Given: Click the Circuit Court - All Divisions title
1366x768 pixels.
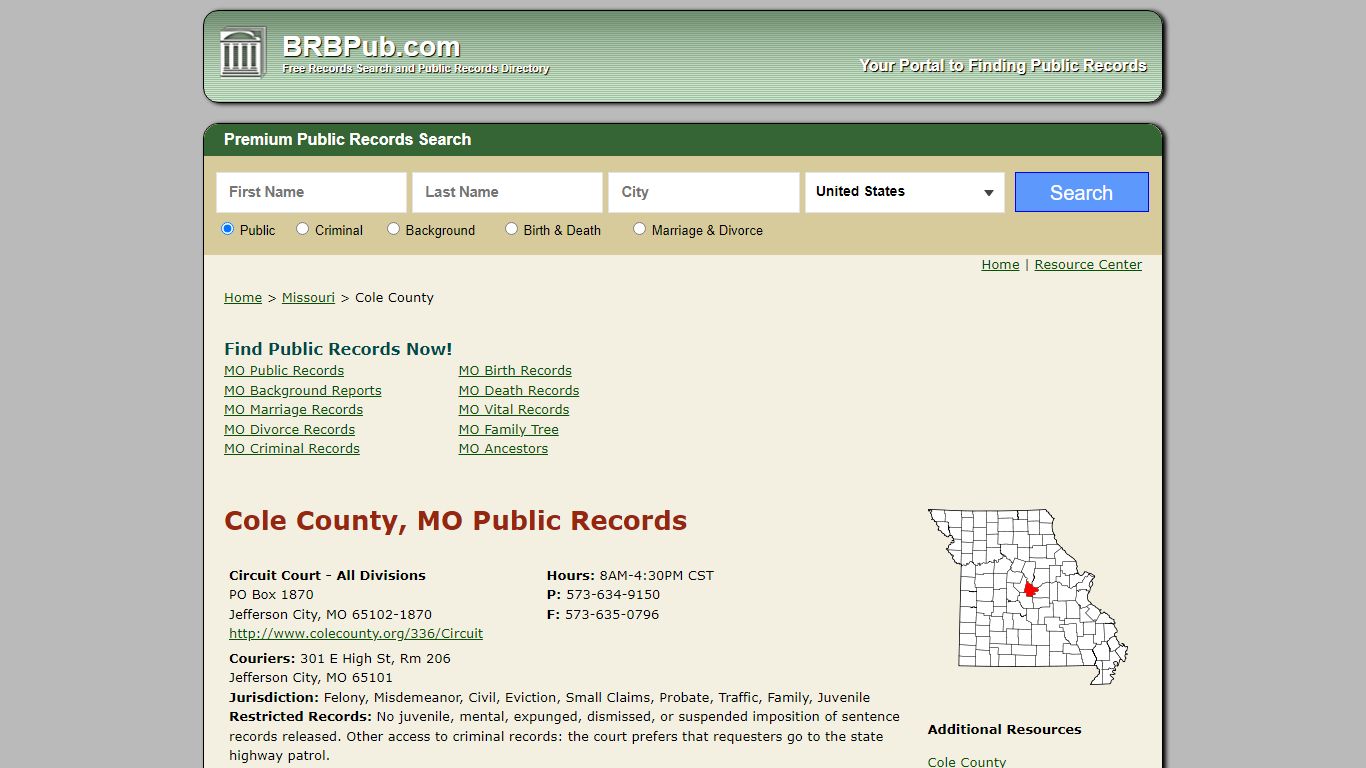Looking at the screenshot, I should tap(327, 576).
